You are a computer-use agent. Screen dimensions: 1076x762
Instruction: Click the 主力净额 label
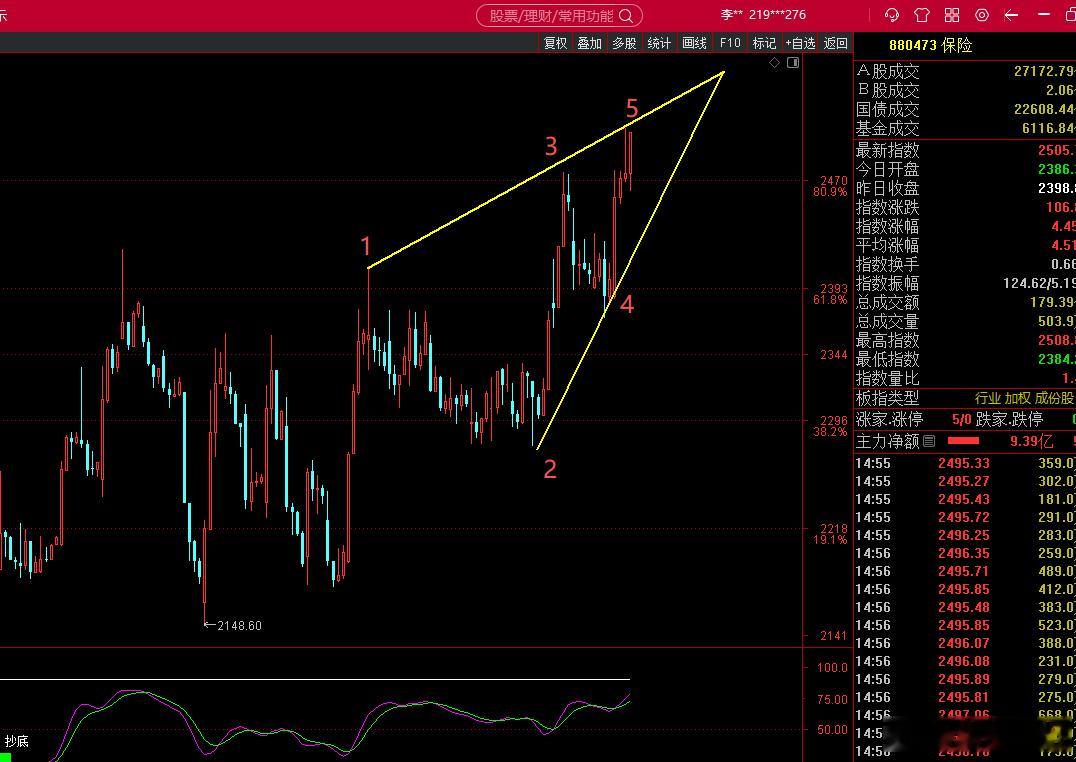click(887, 441)
